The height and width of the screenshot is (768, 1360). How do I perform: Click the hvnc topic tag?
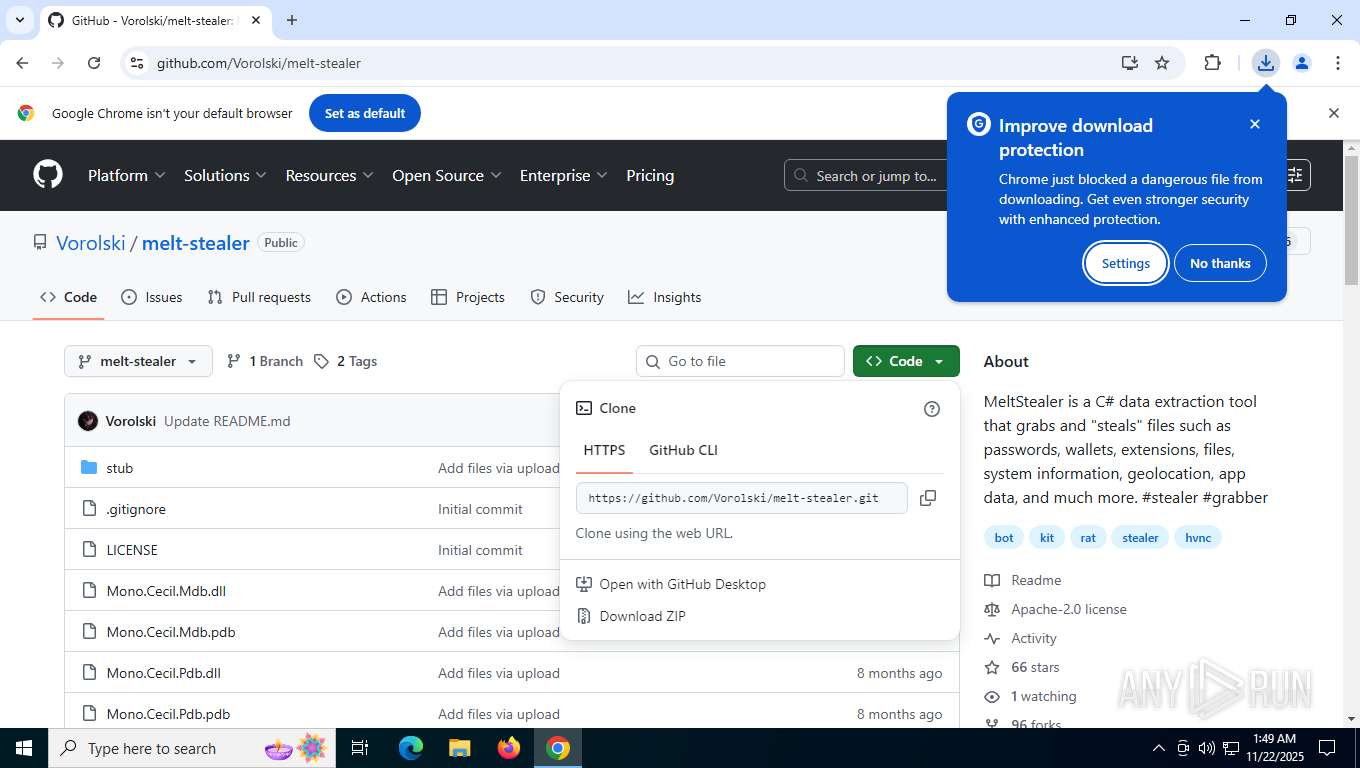(1198, 537)
